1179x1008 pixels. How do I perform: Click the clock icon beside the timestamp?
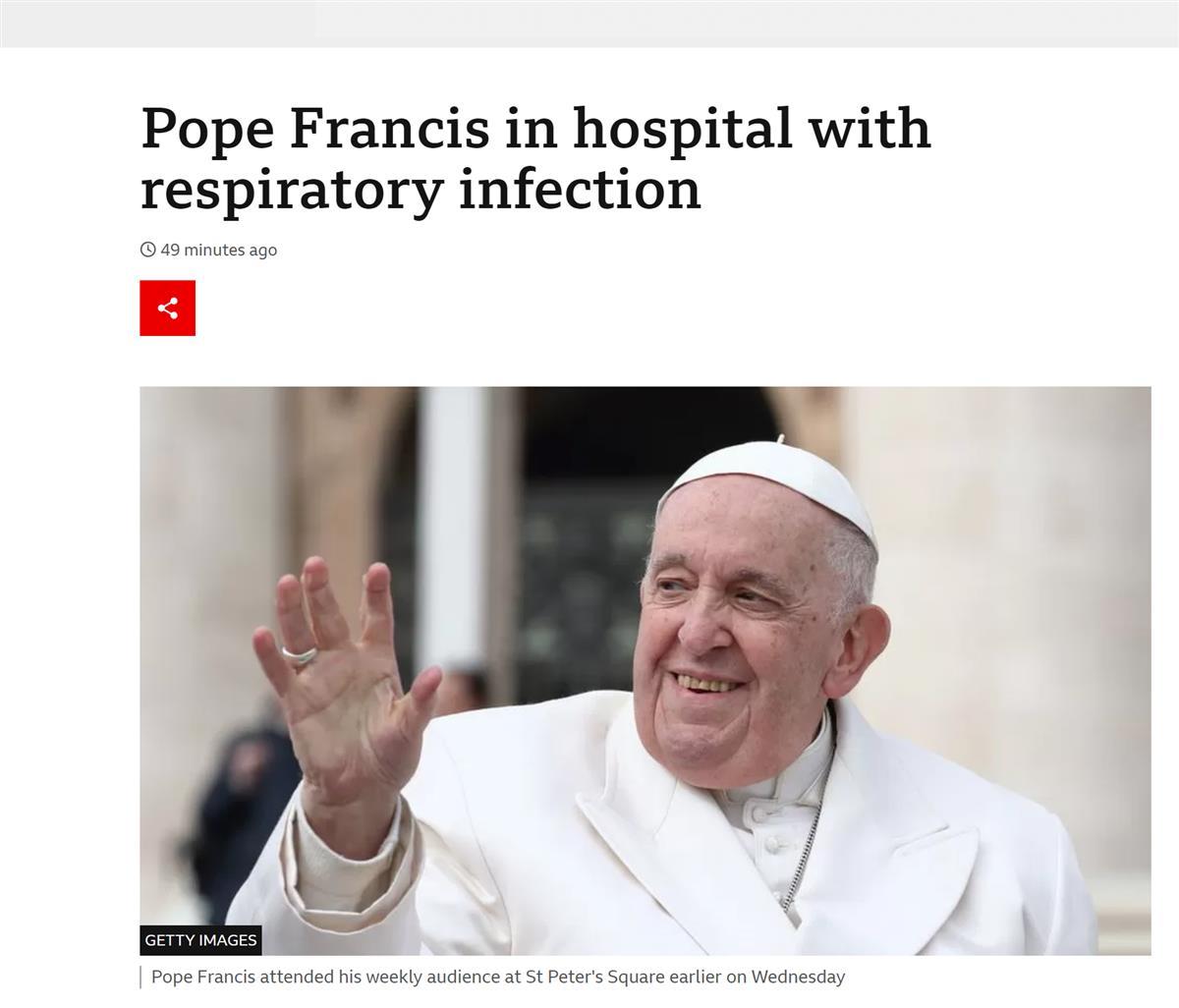[148, 250]
